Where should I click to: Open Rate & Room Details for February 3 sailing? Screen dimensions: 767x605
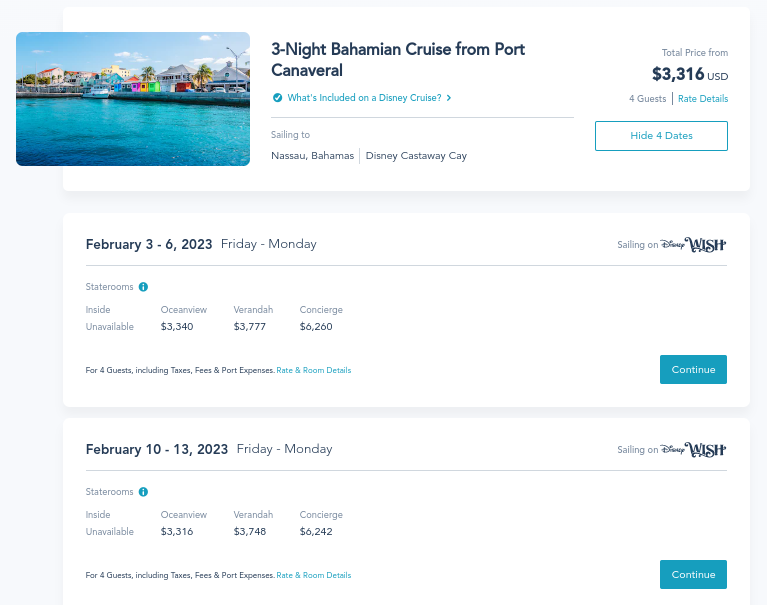pos(314,370)
